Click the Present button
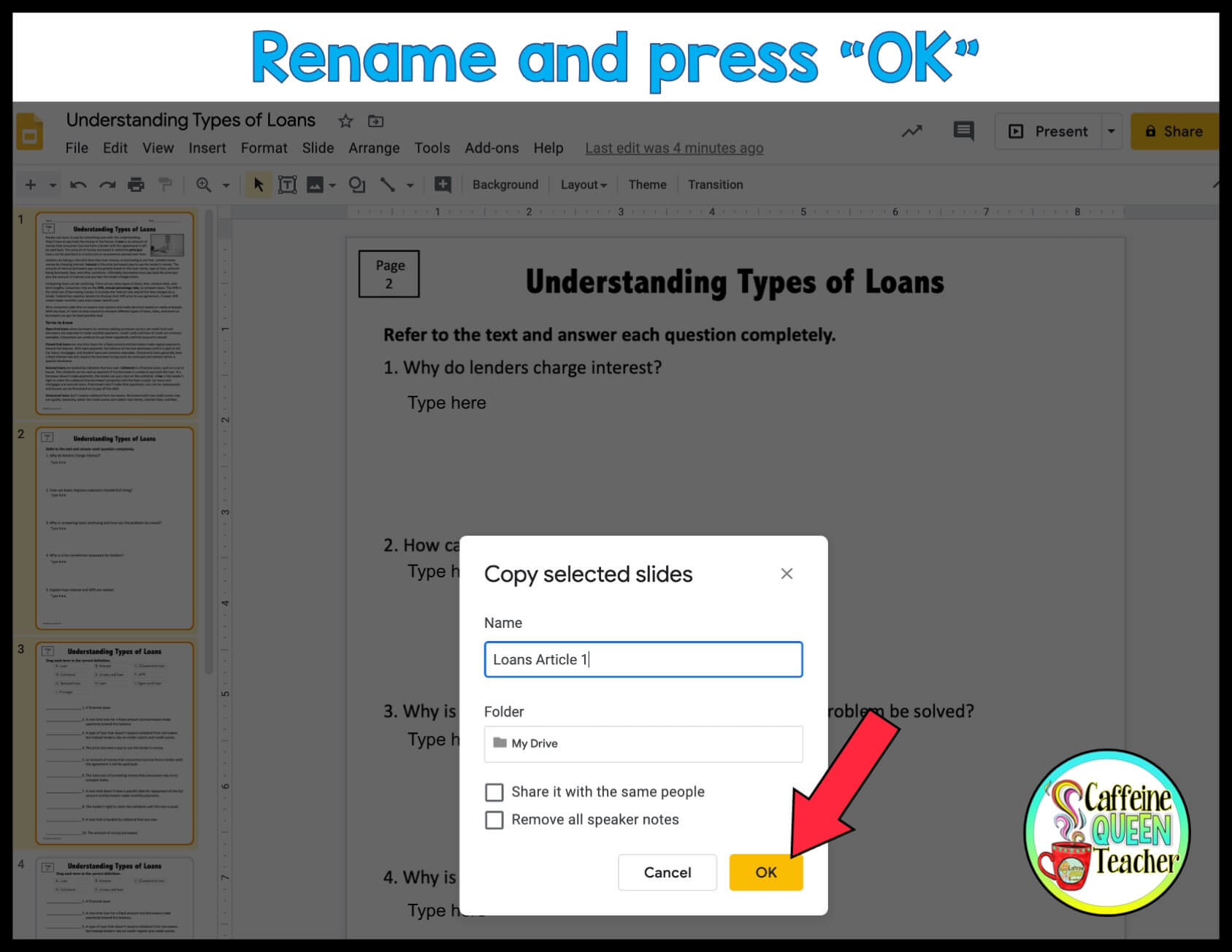Screen dimensions: 1232x952 click(x=1048, y=131)
